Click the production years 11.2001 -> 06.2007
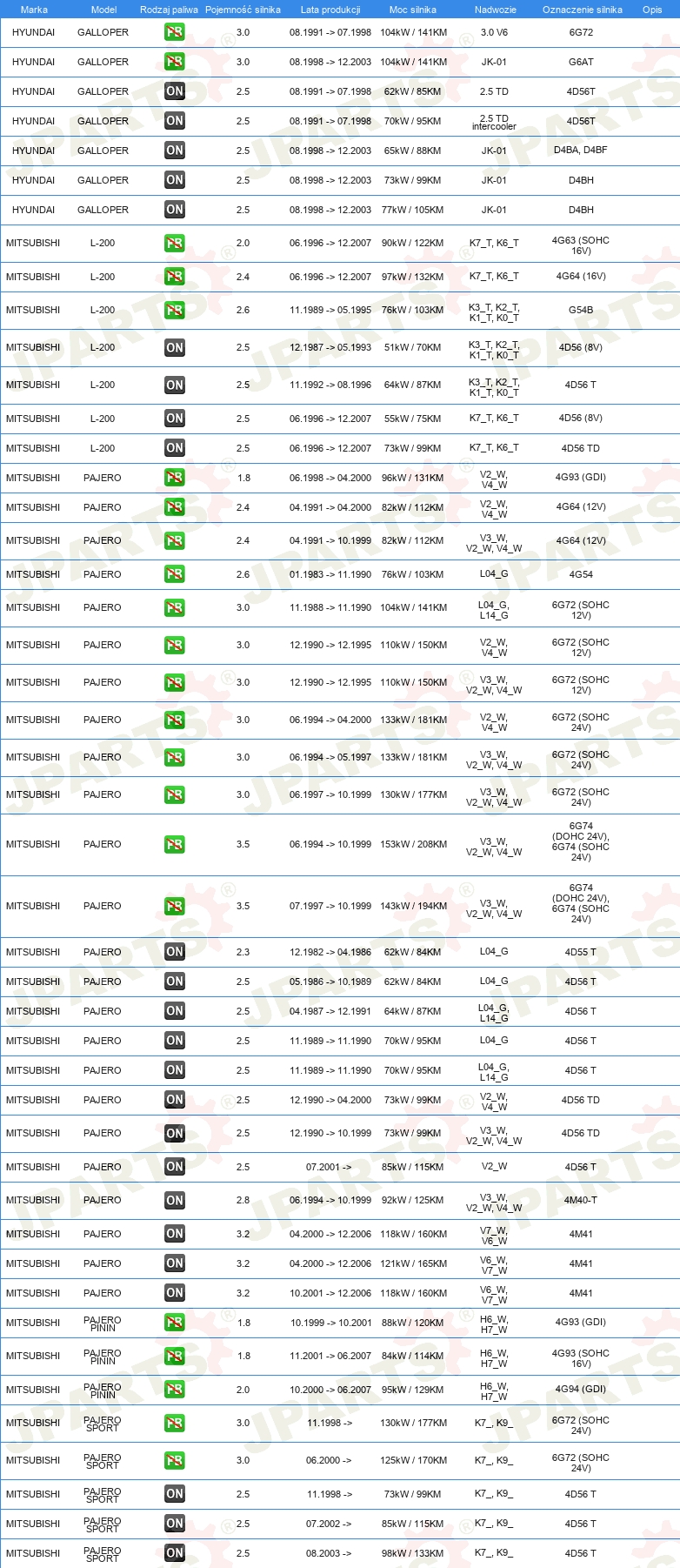680x1568 pixels. pyautogui.click(x=330, y=1356)
